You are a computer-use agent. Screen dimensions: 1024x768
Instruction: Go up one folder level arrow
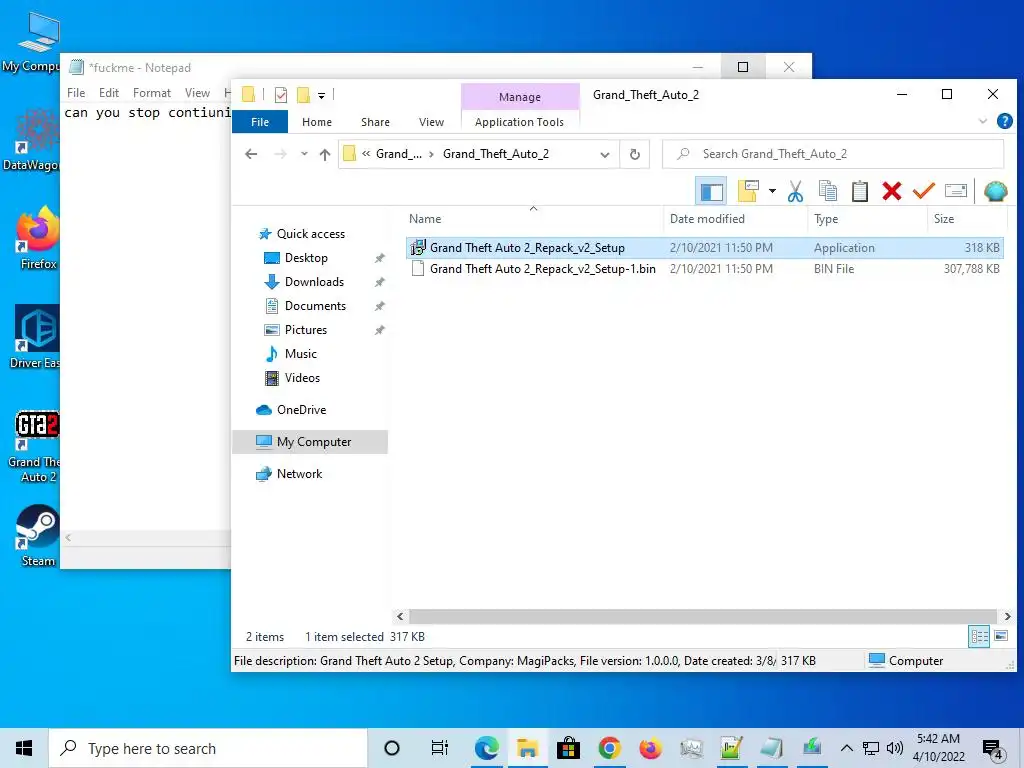coord(325,155)
